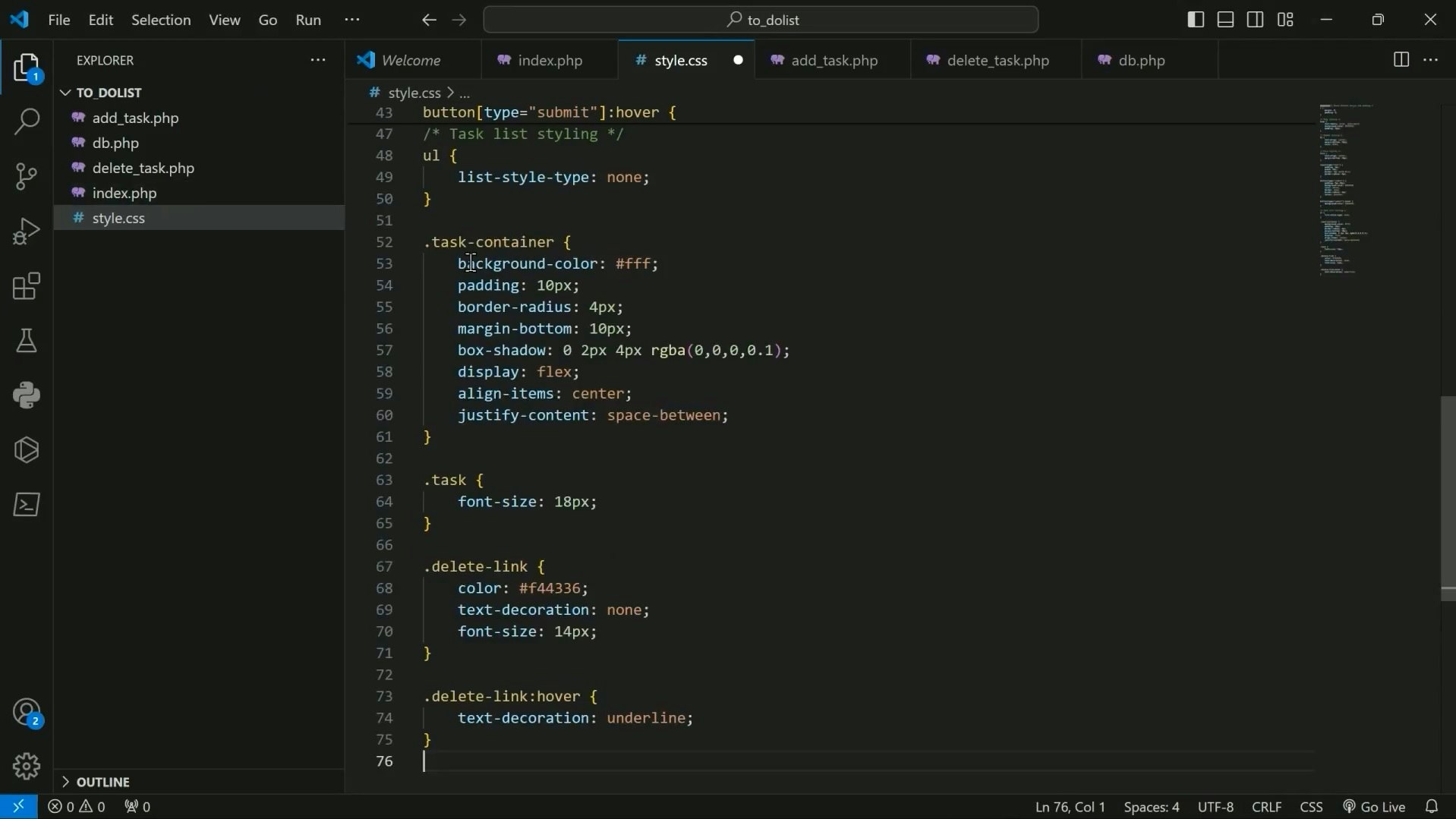The height and width of the screenshot is (819, 1456).
Task: Open the Python sidebar view
Action: [x=27, y=395]
